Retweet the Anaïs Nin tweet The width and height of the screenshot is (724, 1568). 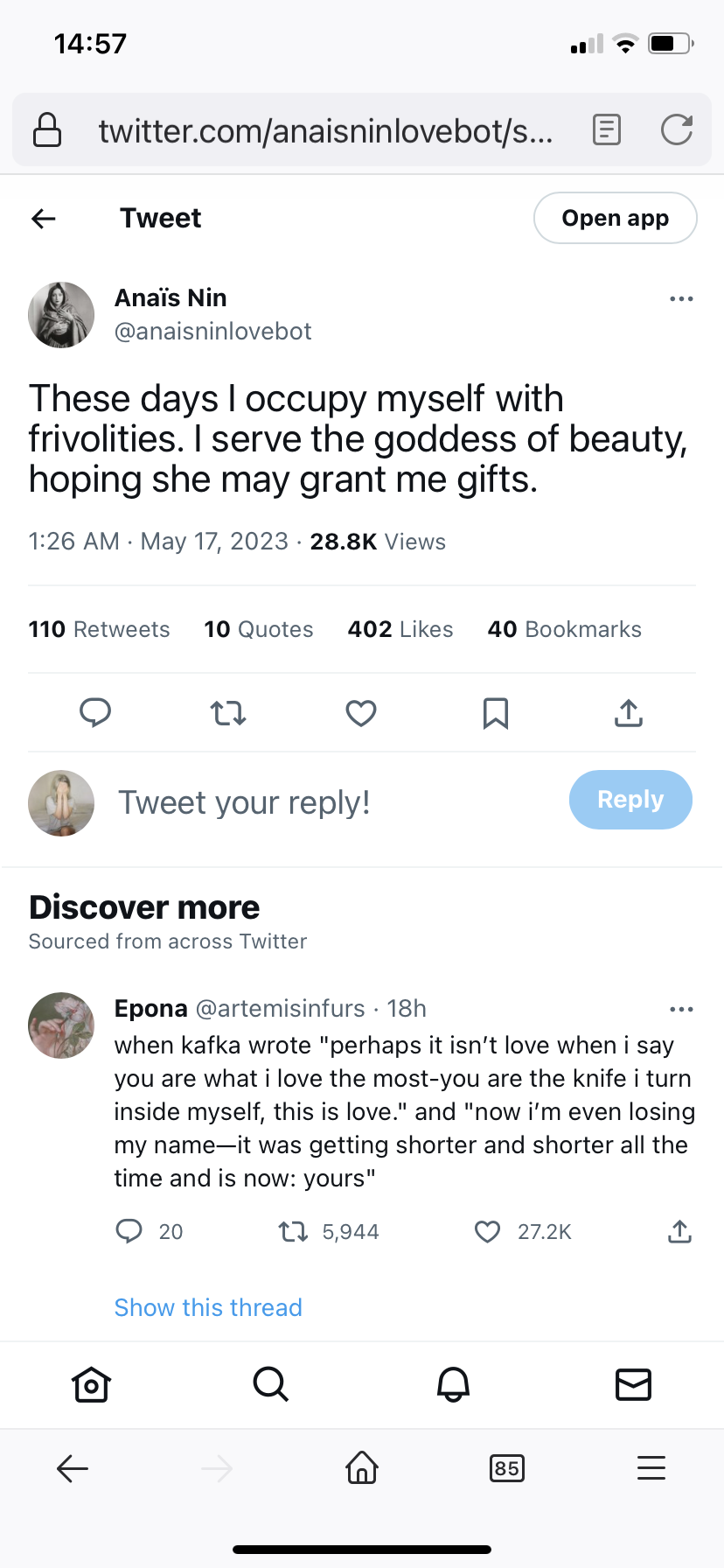point(228,713)
